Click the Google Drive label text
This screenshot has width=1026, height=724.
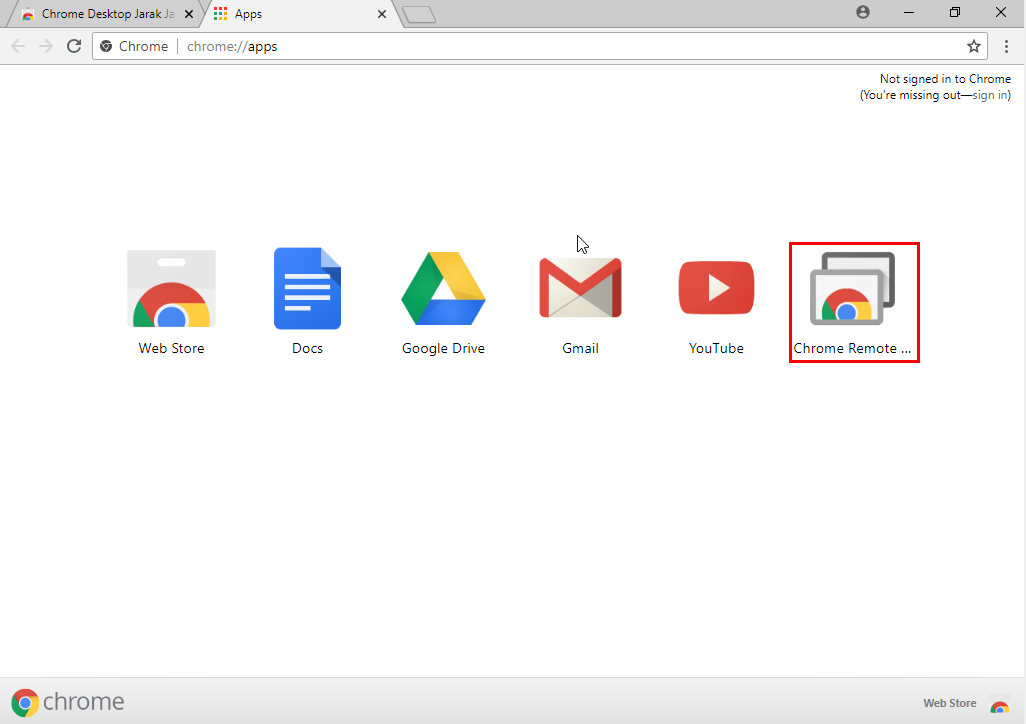point(443,348)
